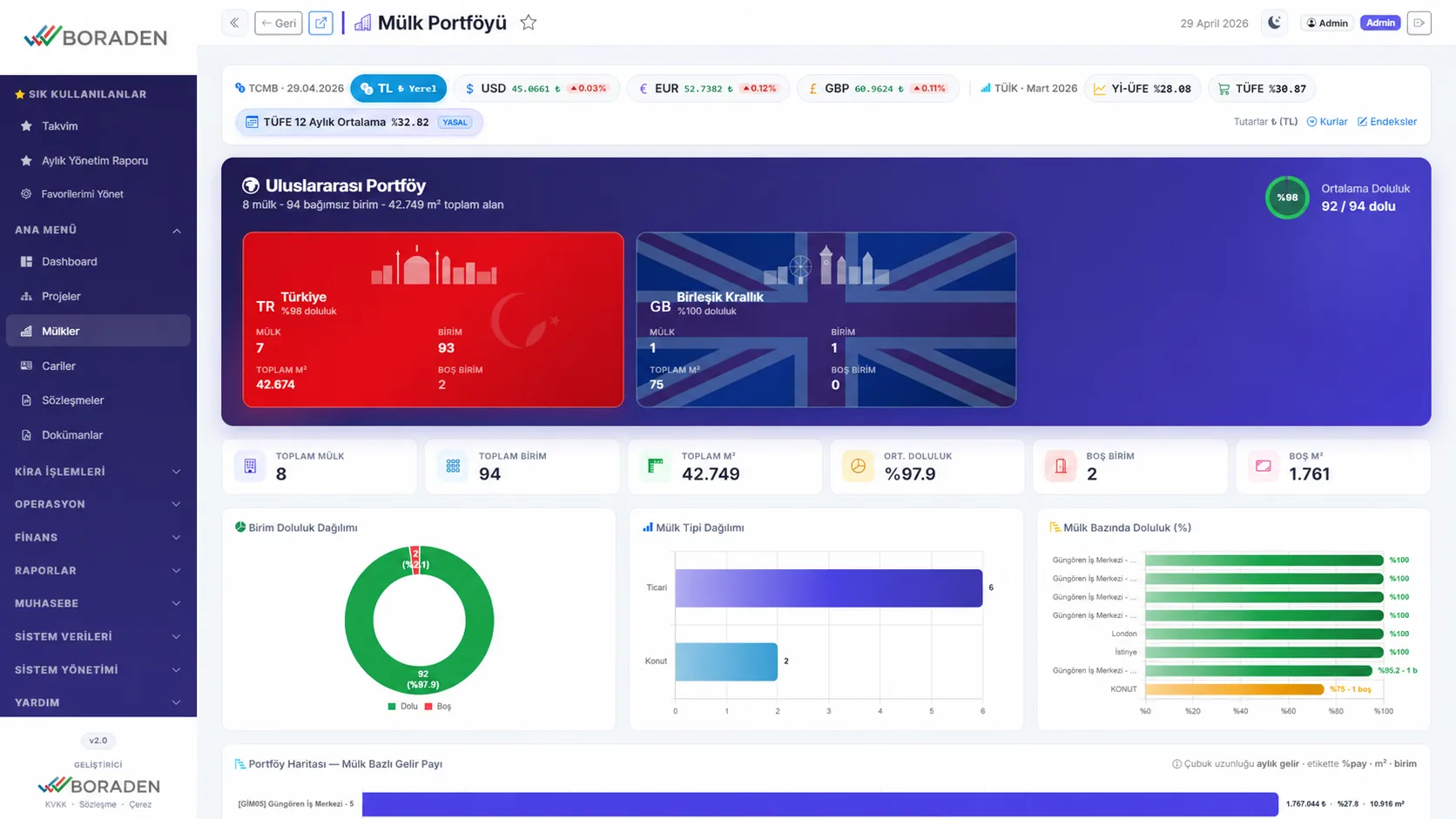Click the Geri back button
The width and height of the screenshot is (1456, 819).
(x=279, y=23)
